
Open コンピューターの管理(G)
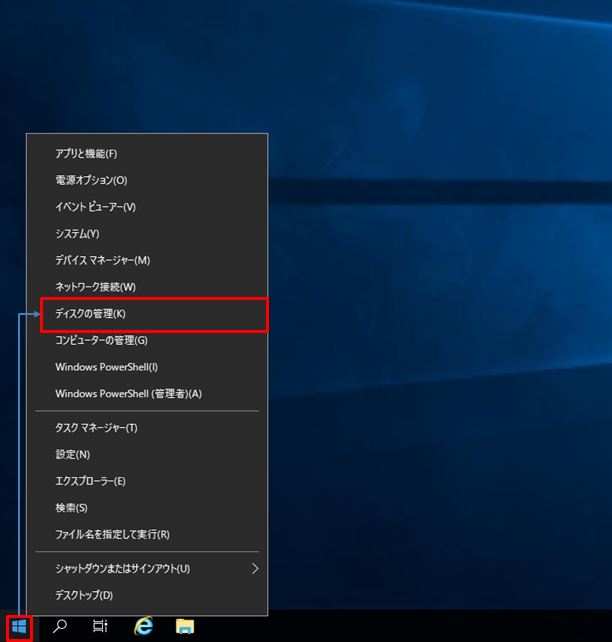tap(147, 340)
